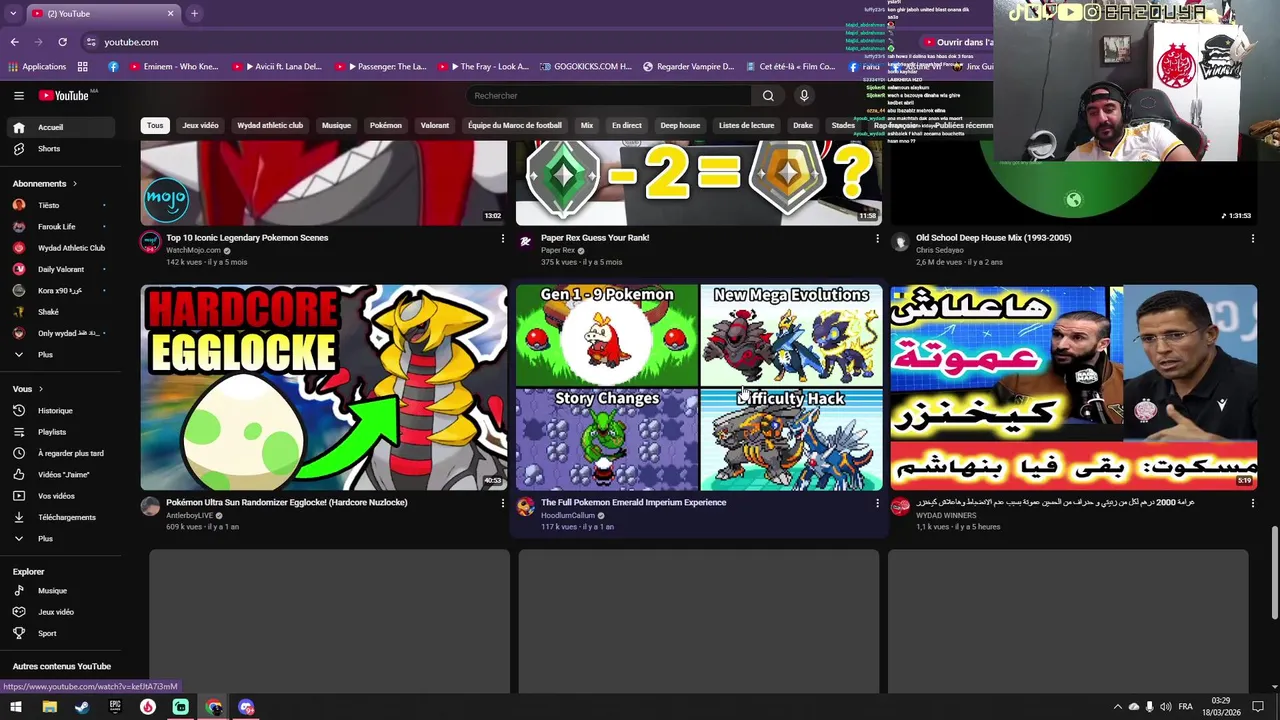Image resolution: width=1280 pixels, height=720 pixels.
Task: Open "The Full Pokemon Emerald Imperium Experience" title
Action: pos(633,503)
